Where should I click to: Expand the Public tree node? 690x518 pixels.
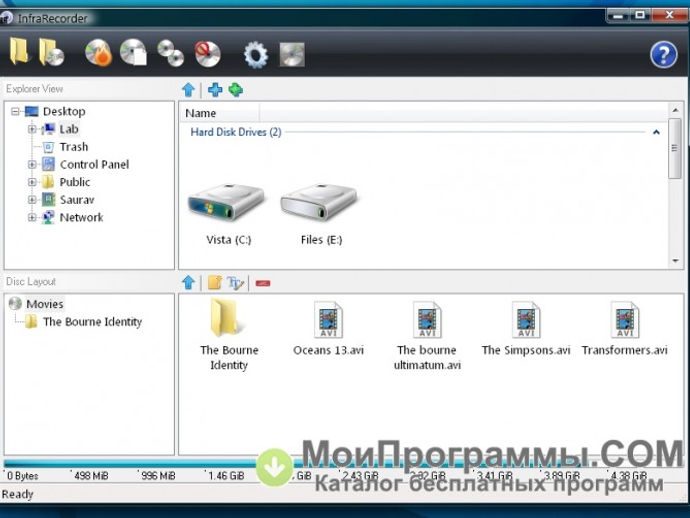click(x=32, y=182)
